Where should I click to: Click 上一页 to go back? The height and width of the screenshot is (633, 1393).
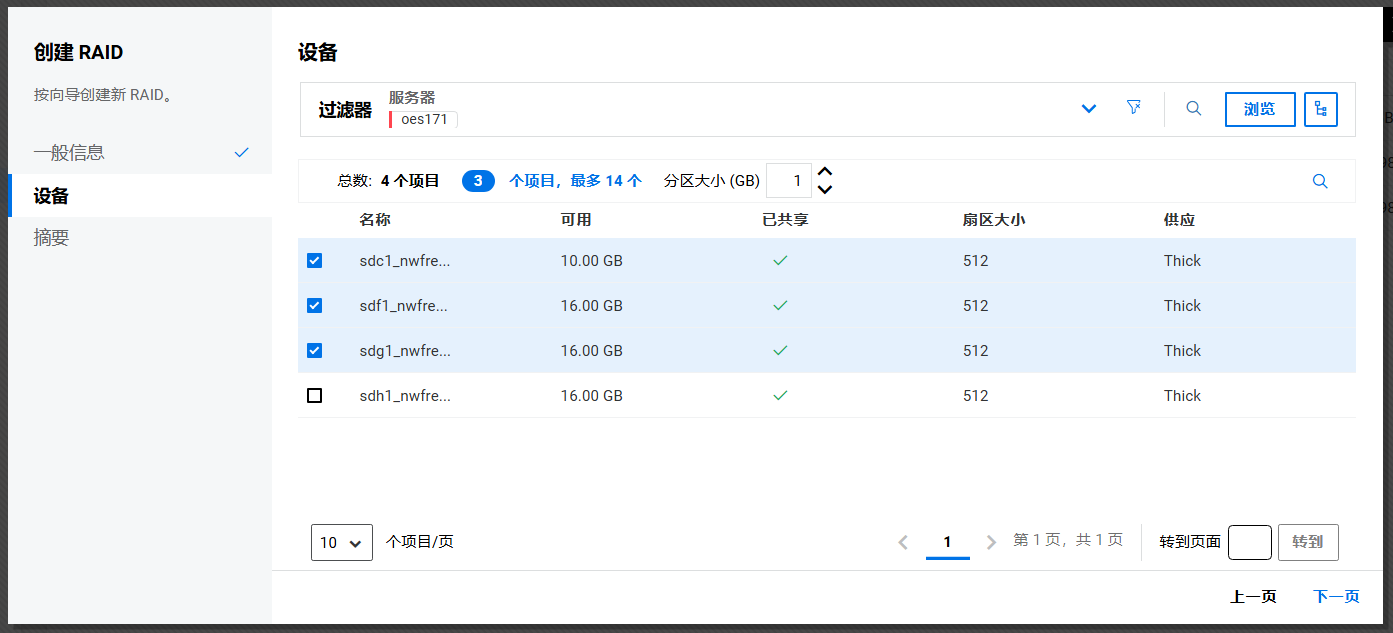click(1253, 597)
